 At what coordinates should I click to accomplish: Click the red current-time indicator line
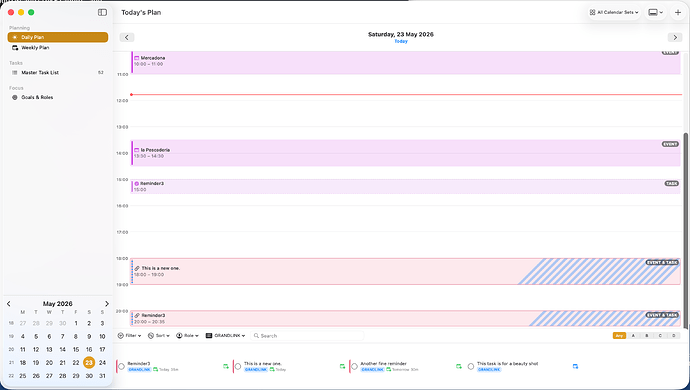click(406, 95)
